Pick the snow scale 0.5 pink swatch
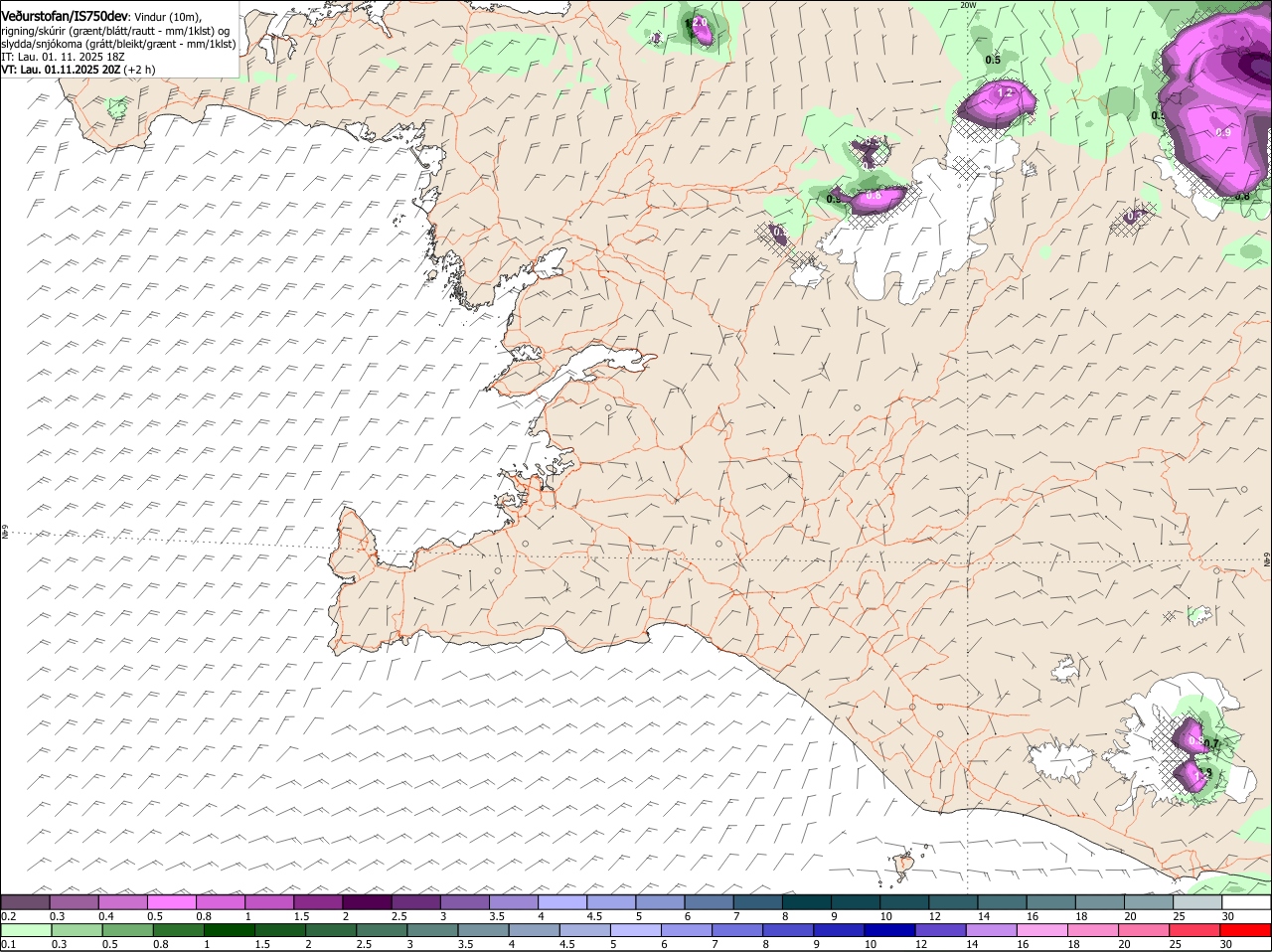1272x952 pixels. tap(172, 902)
